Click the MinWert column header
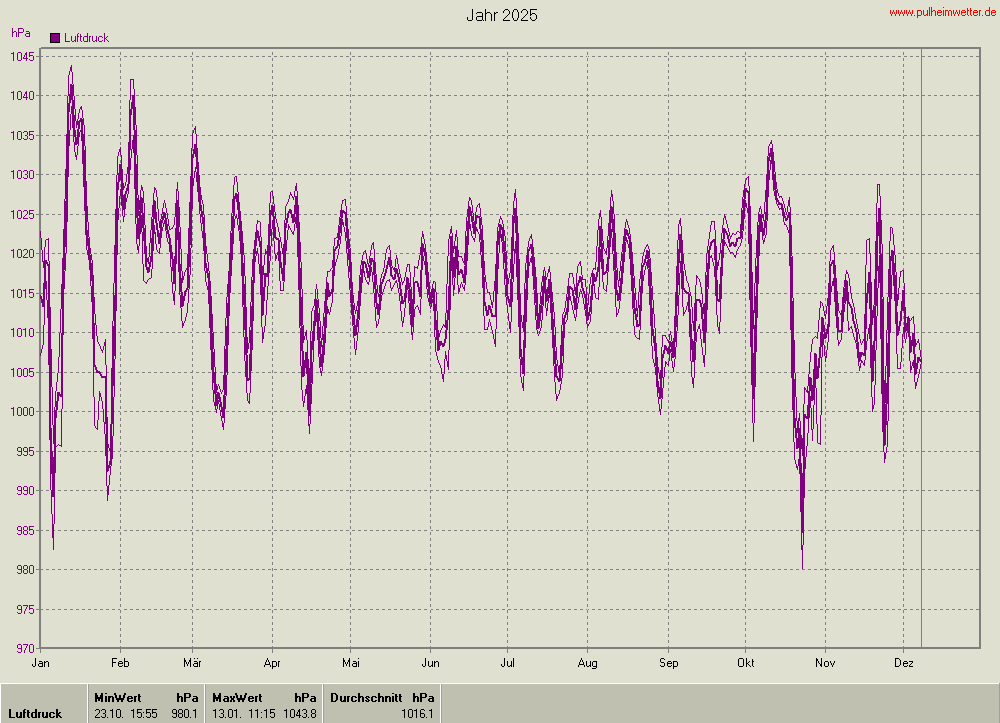The height and width of the screenshot is (723, 1000). point(117,697)
